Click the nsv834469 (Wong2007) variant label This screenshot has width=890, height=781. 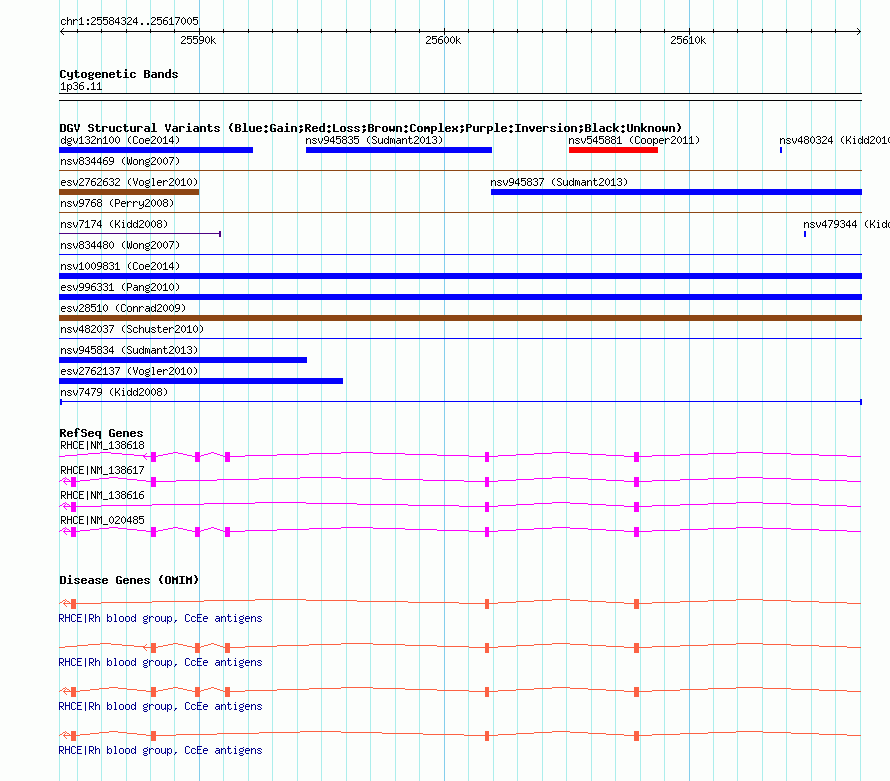tap(120, 161)
